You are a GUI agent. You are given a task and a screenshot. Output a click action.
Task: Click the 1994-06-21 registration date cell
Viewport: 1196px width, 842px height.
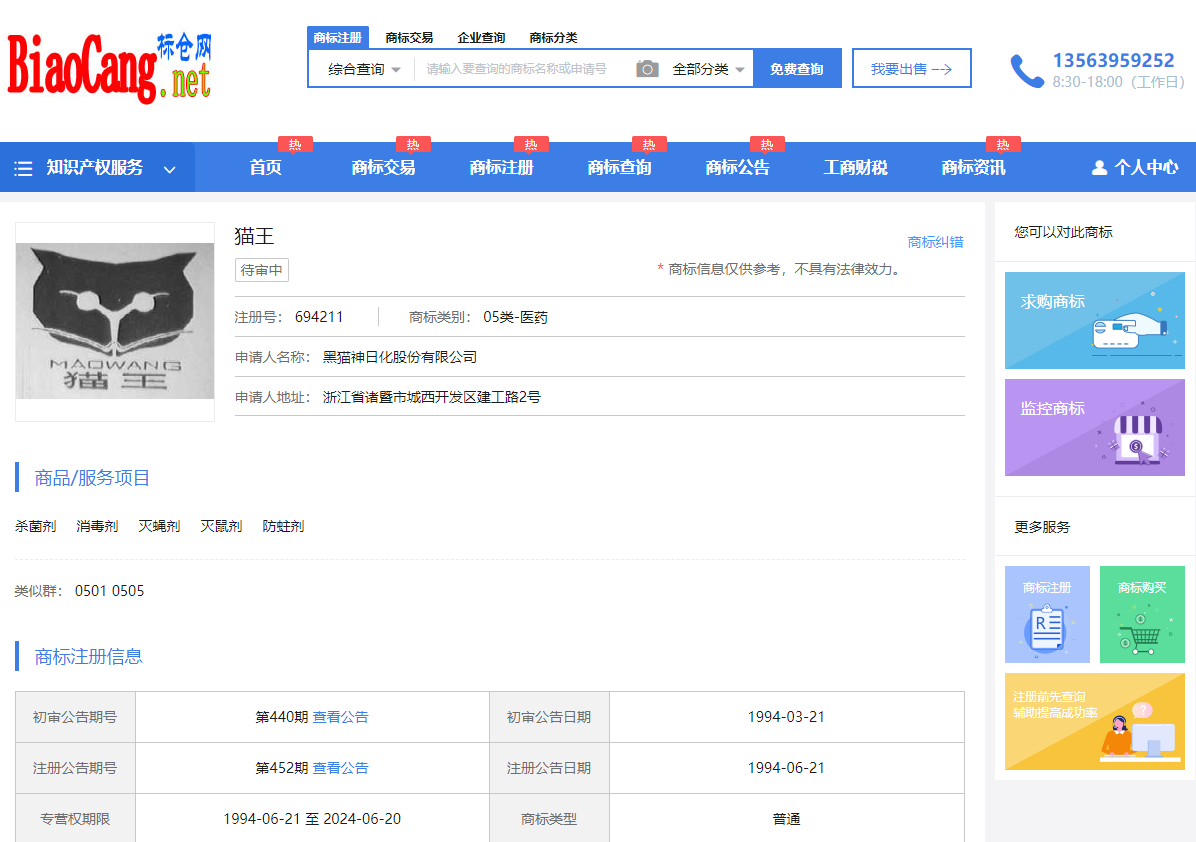coord(786,768)
